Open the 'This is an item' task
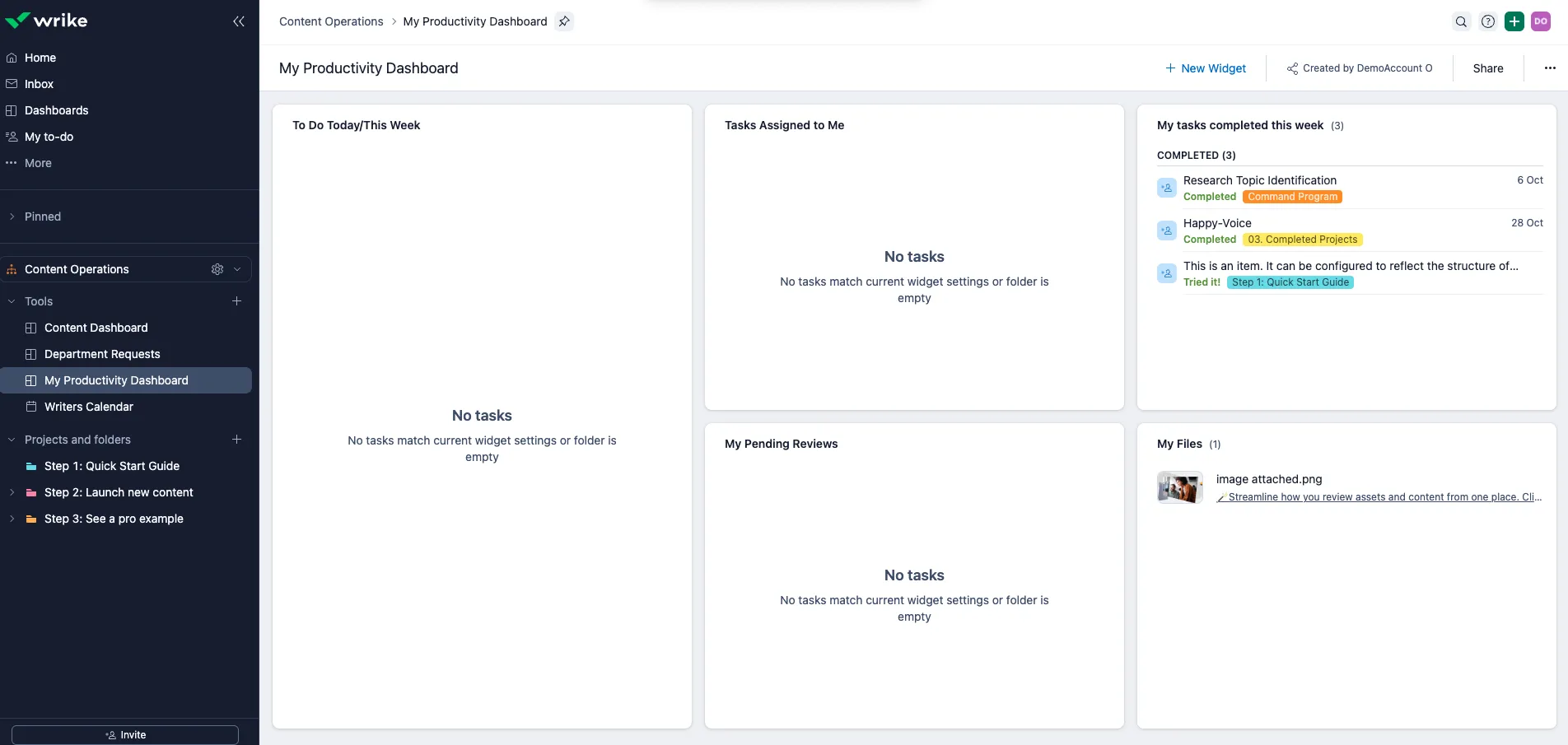The width and height of the screenshot is (1568, 745). tap(1351, 266)
